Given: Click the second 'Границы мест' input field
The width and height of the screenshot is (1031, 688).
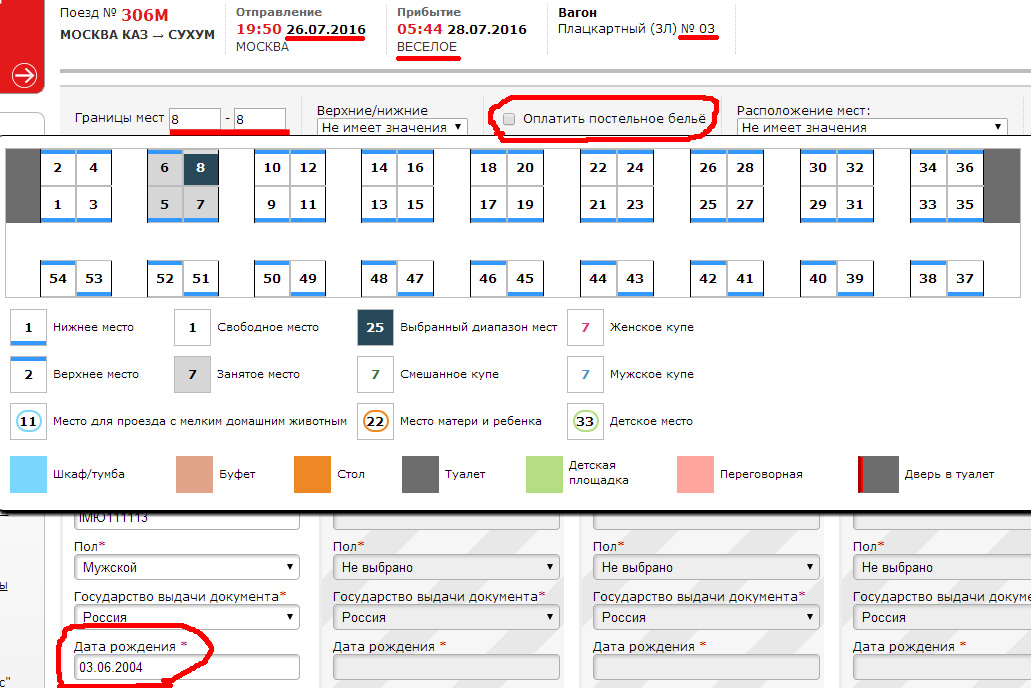Looking at the screenshot, I should click(260, 119).
